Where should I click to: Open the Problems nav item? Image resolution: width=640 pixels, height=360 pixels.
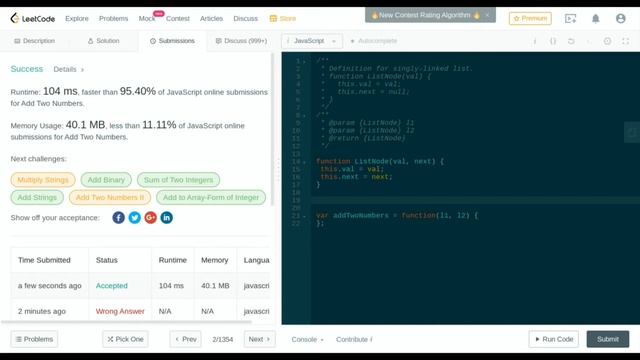(113, 18)
